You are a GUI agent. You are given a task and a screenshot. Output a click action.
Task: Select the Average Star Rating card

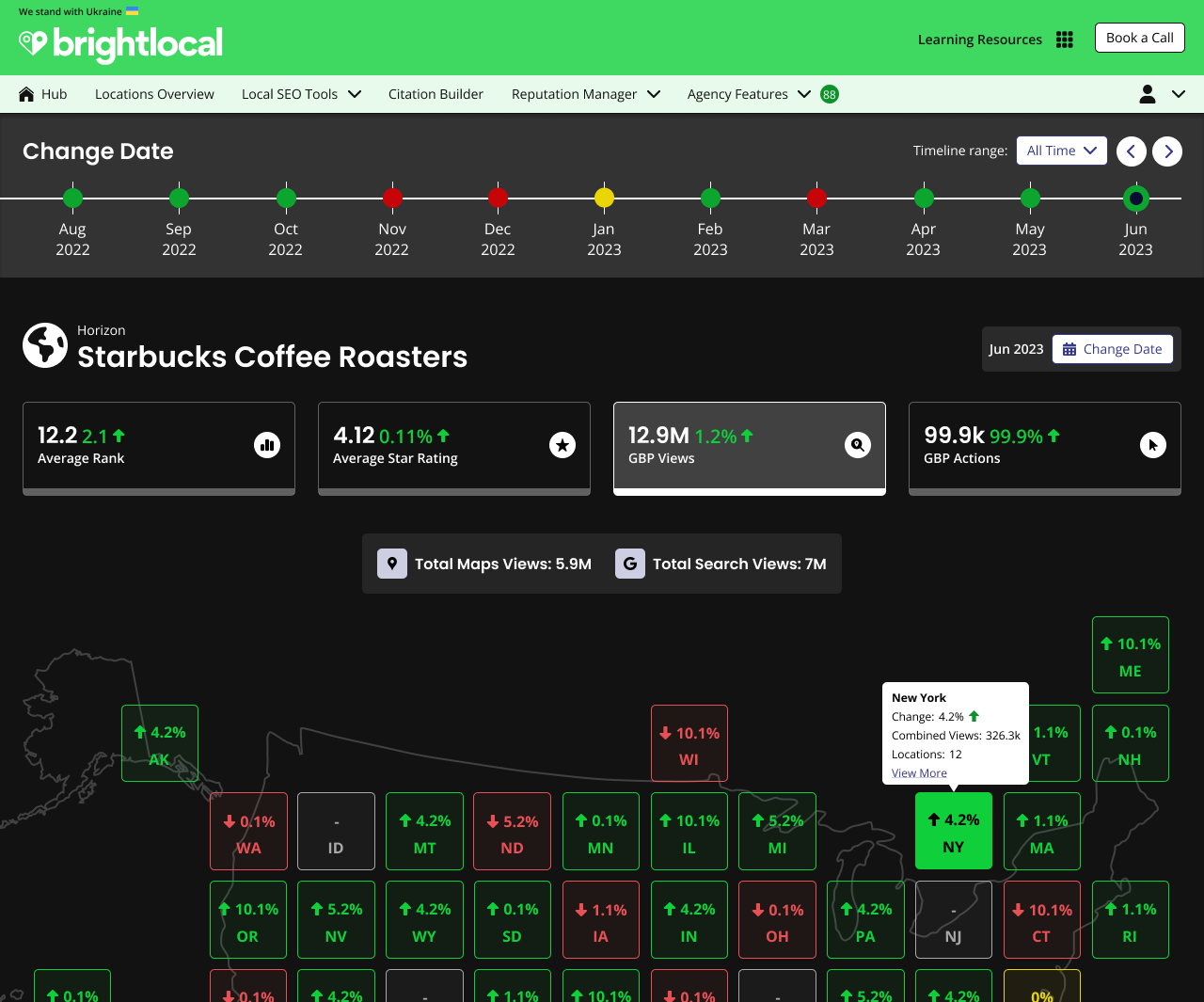(454, 448)
